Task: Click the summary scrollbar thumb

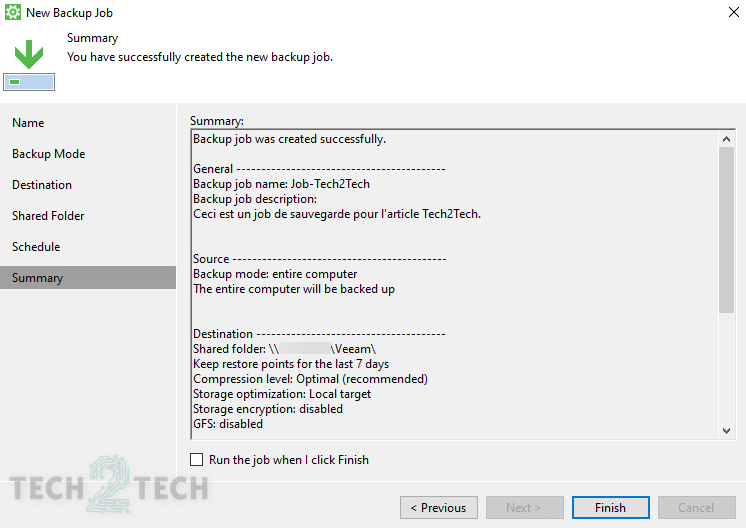Action: coord(727,230)
